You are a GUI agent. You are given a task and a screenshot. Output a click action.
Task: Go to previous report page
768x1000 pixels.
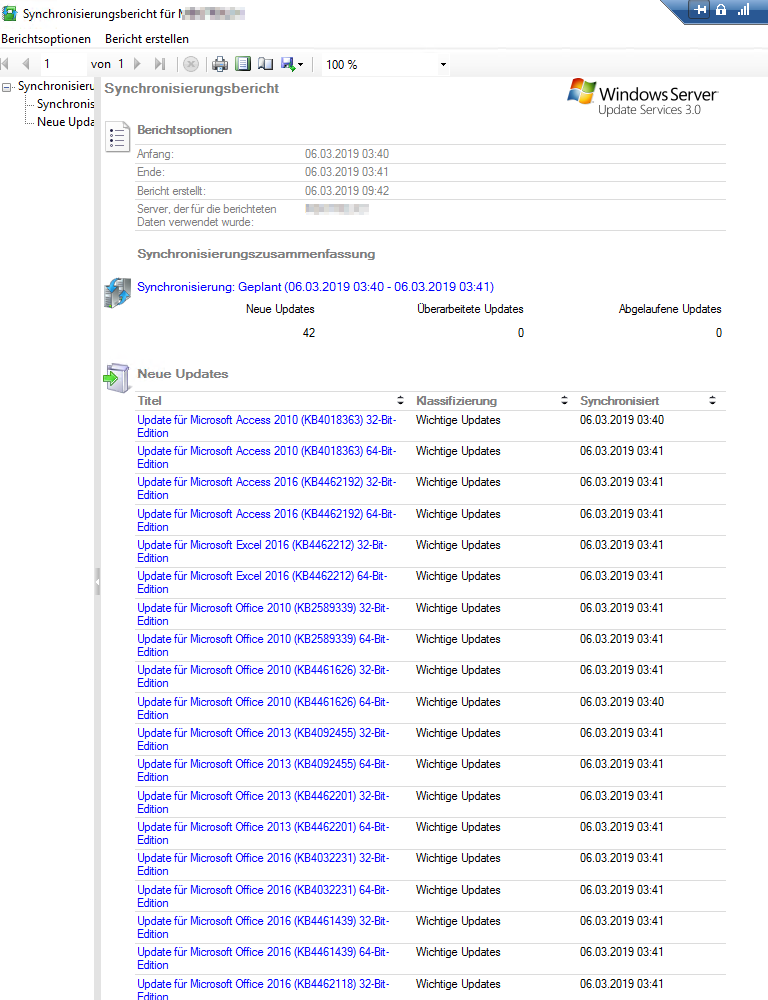[26, 64]
